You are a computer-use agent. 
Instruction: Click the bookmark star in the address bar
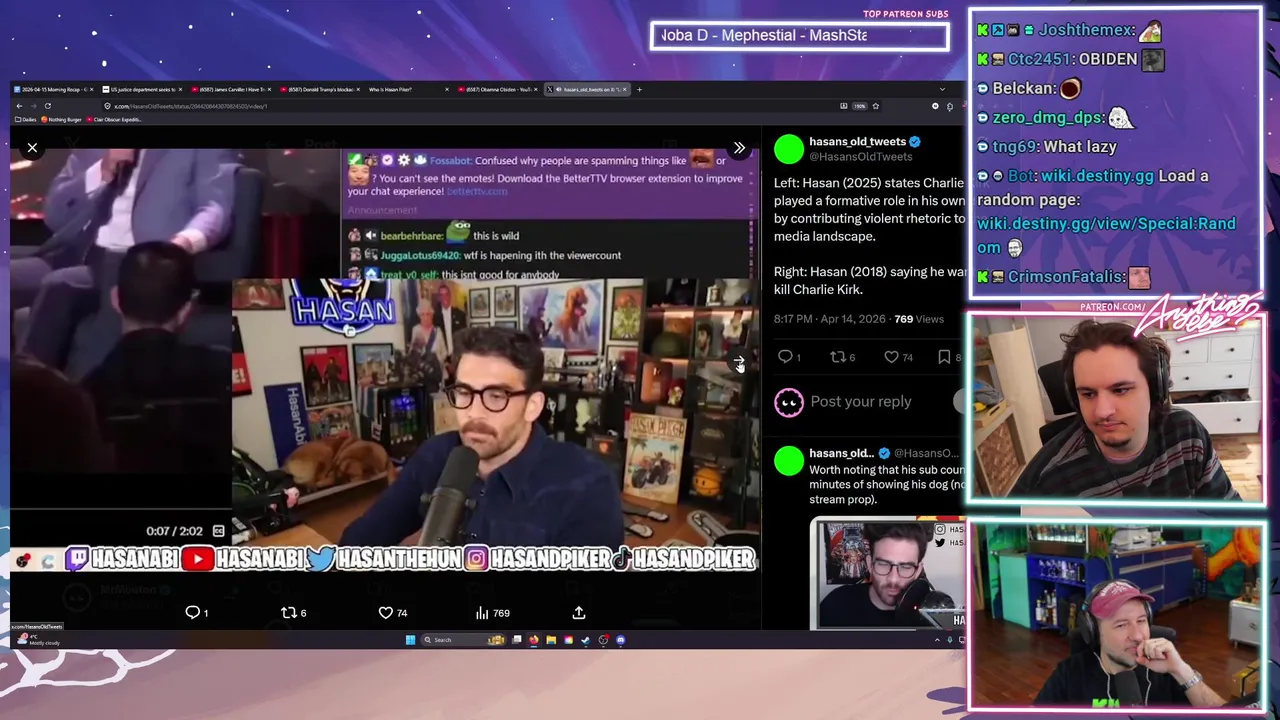pos(875,106)
